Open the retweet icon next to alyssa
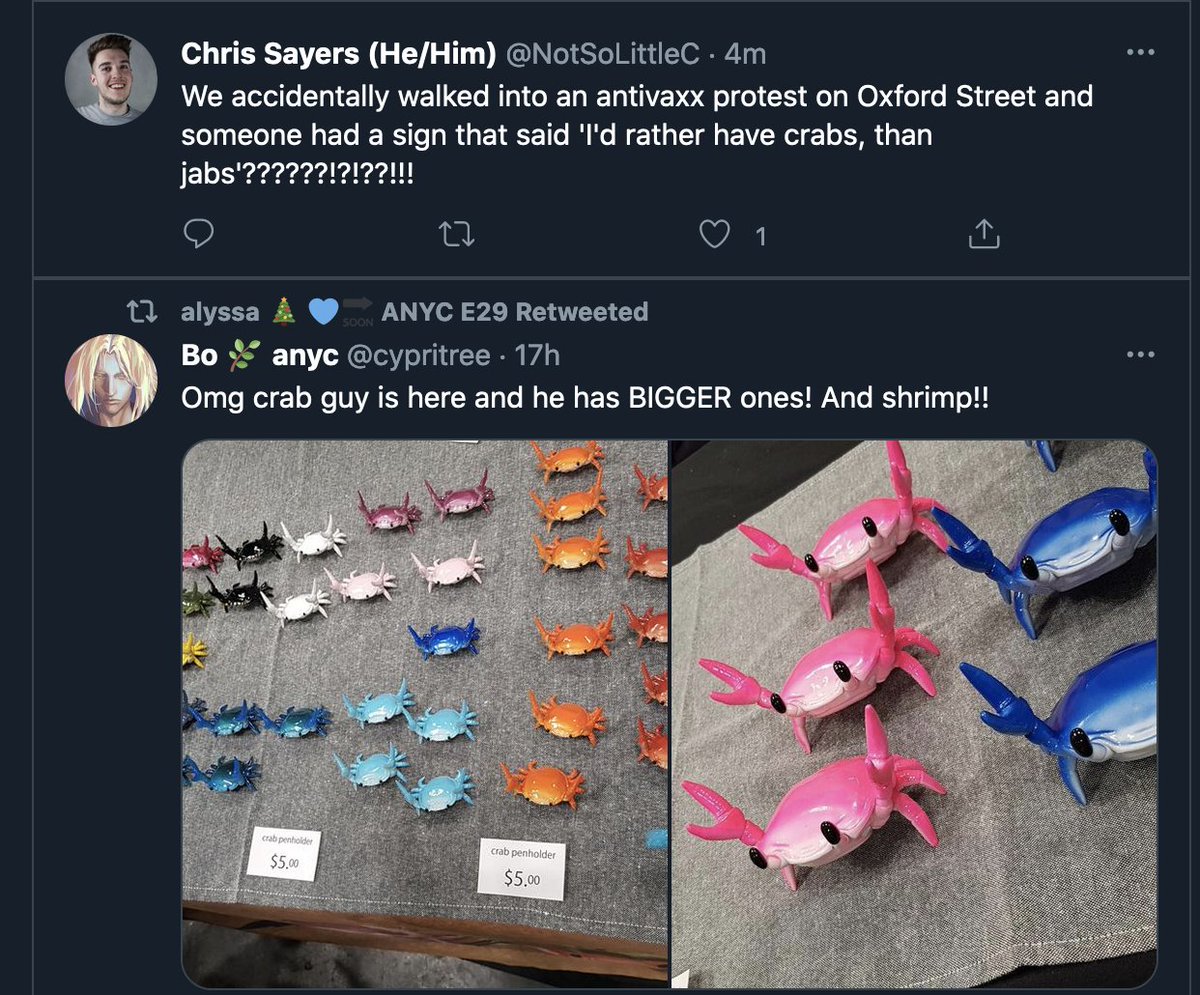Viewport: 1200px width, 995px height. click(145, 312)
